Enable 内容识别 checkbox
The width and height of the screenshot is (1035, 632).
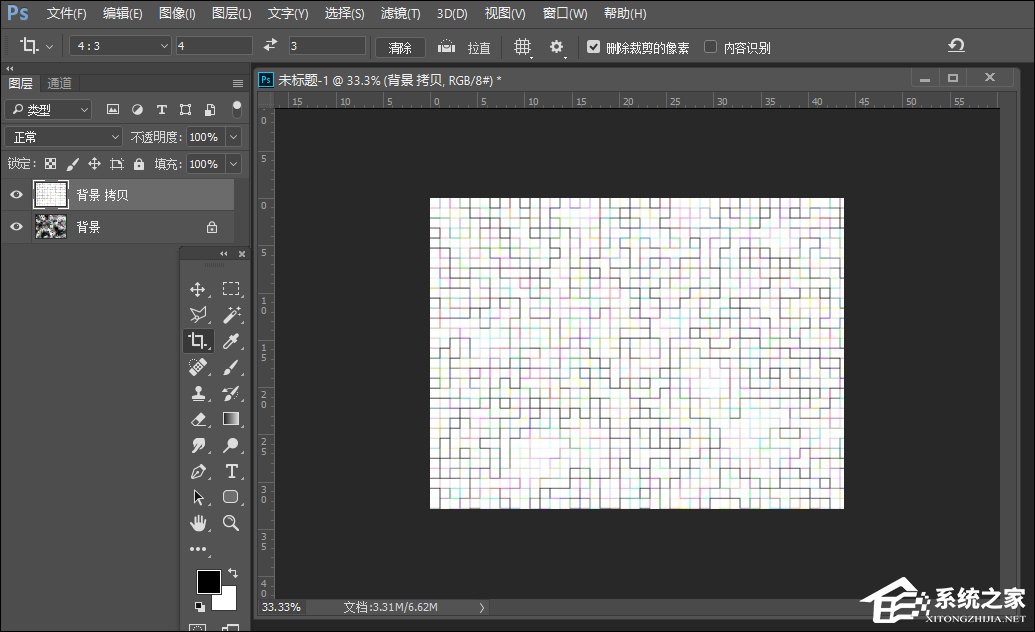[x=711, y=47]
